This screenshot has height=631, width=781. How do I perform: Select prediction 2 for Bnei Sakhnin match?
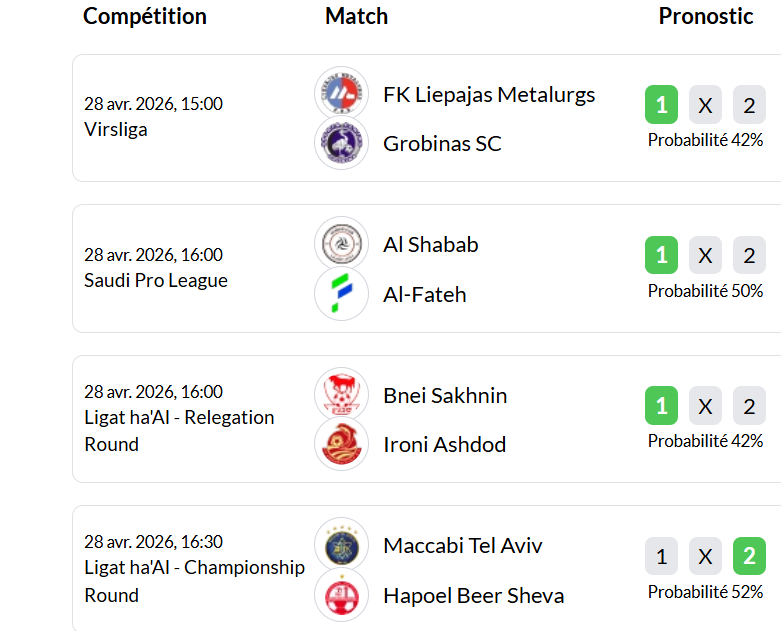(x=749, y=406)
